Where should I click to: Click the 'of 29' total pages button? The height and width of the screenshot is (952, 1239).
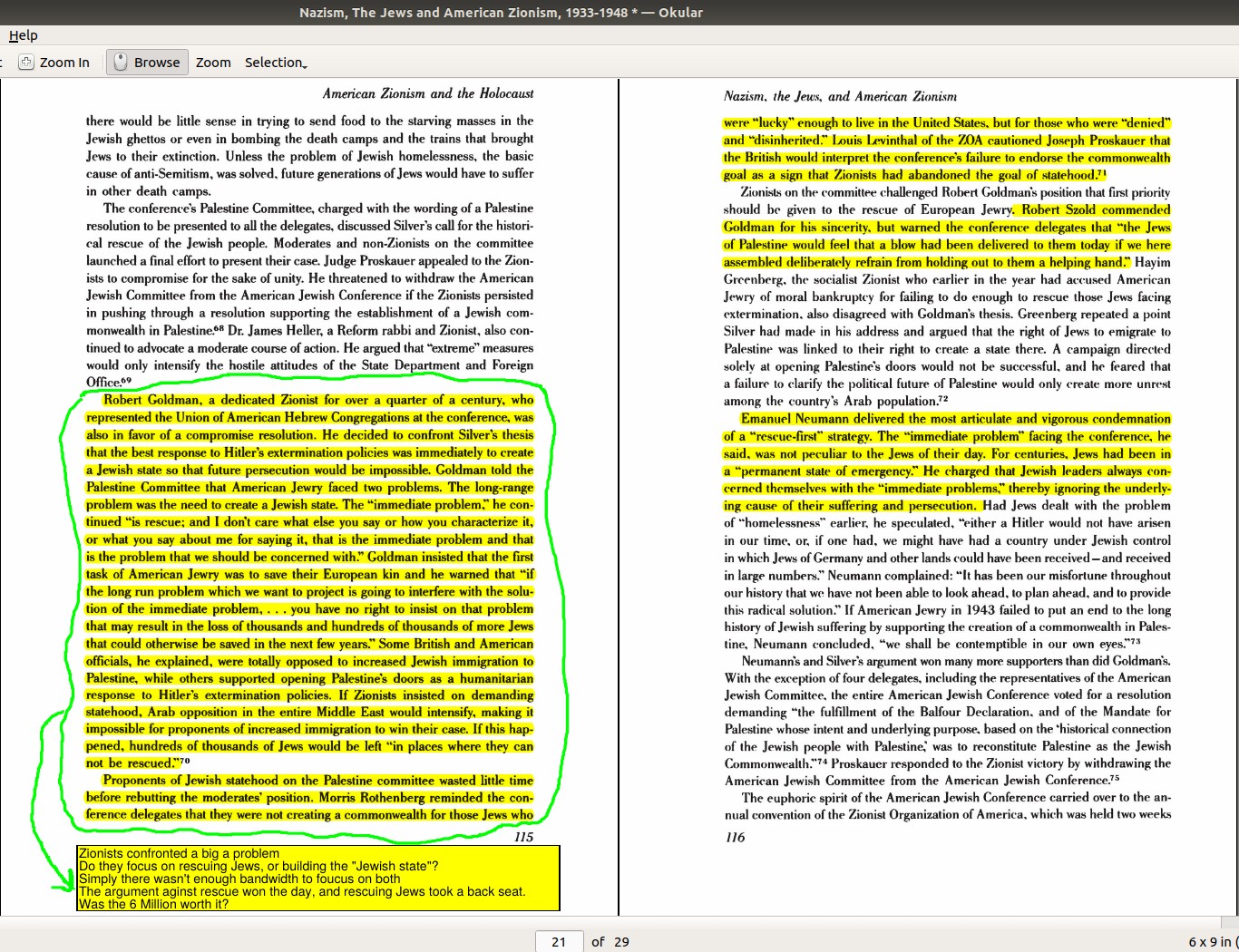(x=610, y=941)
